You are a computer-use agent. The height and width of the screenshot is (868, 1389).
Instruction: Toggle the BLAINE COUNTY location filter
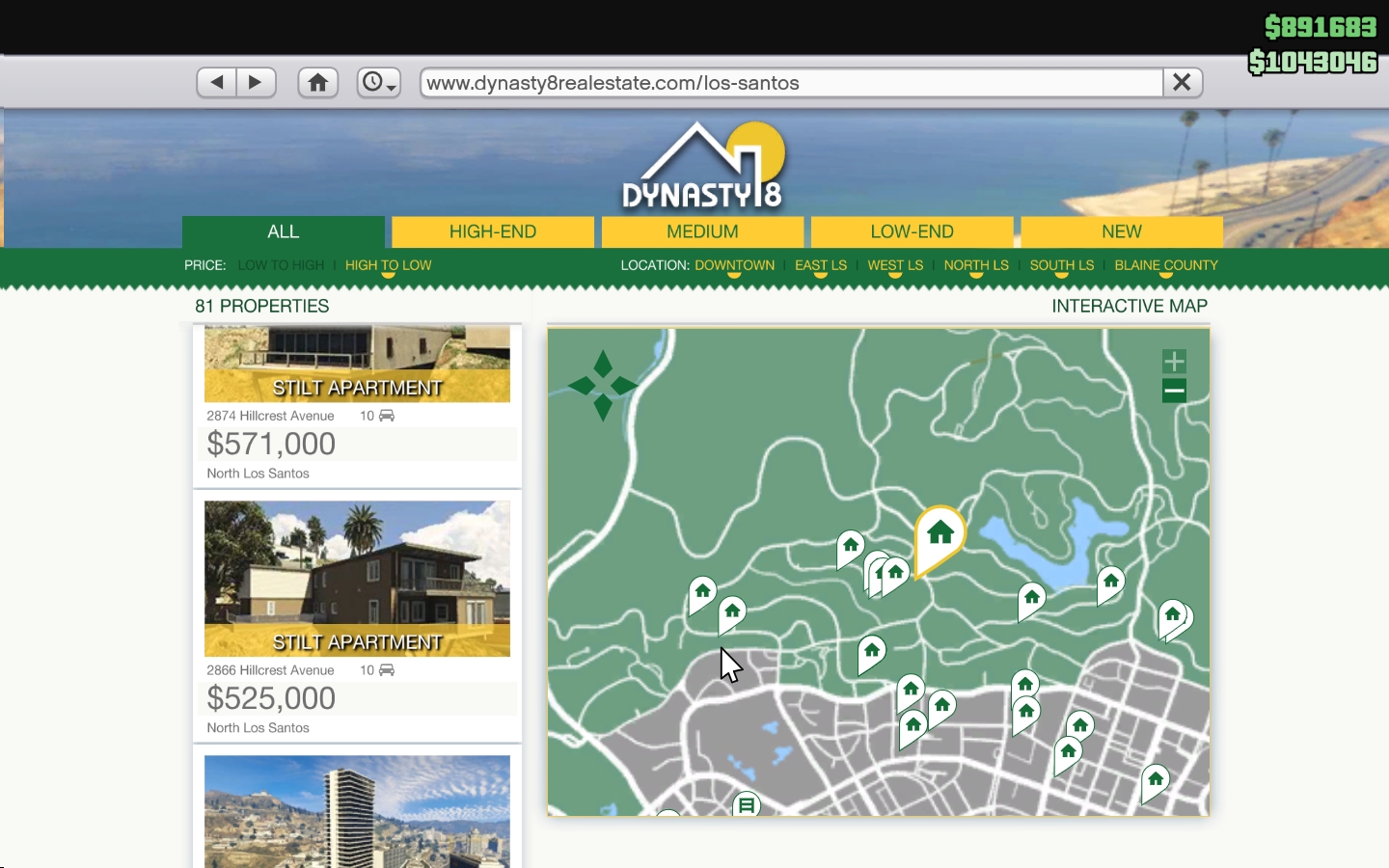click(x=1166, y=265)
